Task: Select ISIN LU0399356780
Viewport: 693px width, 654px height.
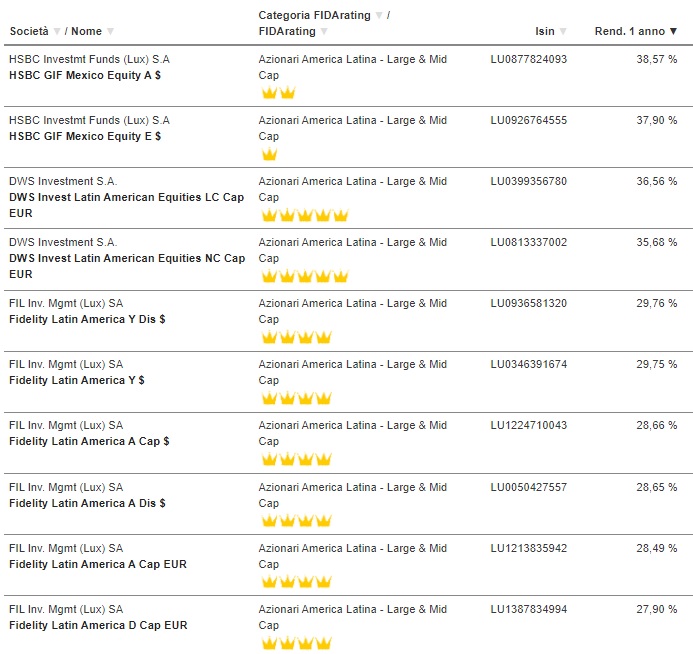Action: 529,181
